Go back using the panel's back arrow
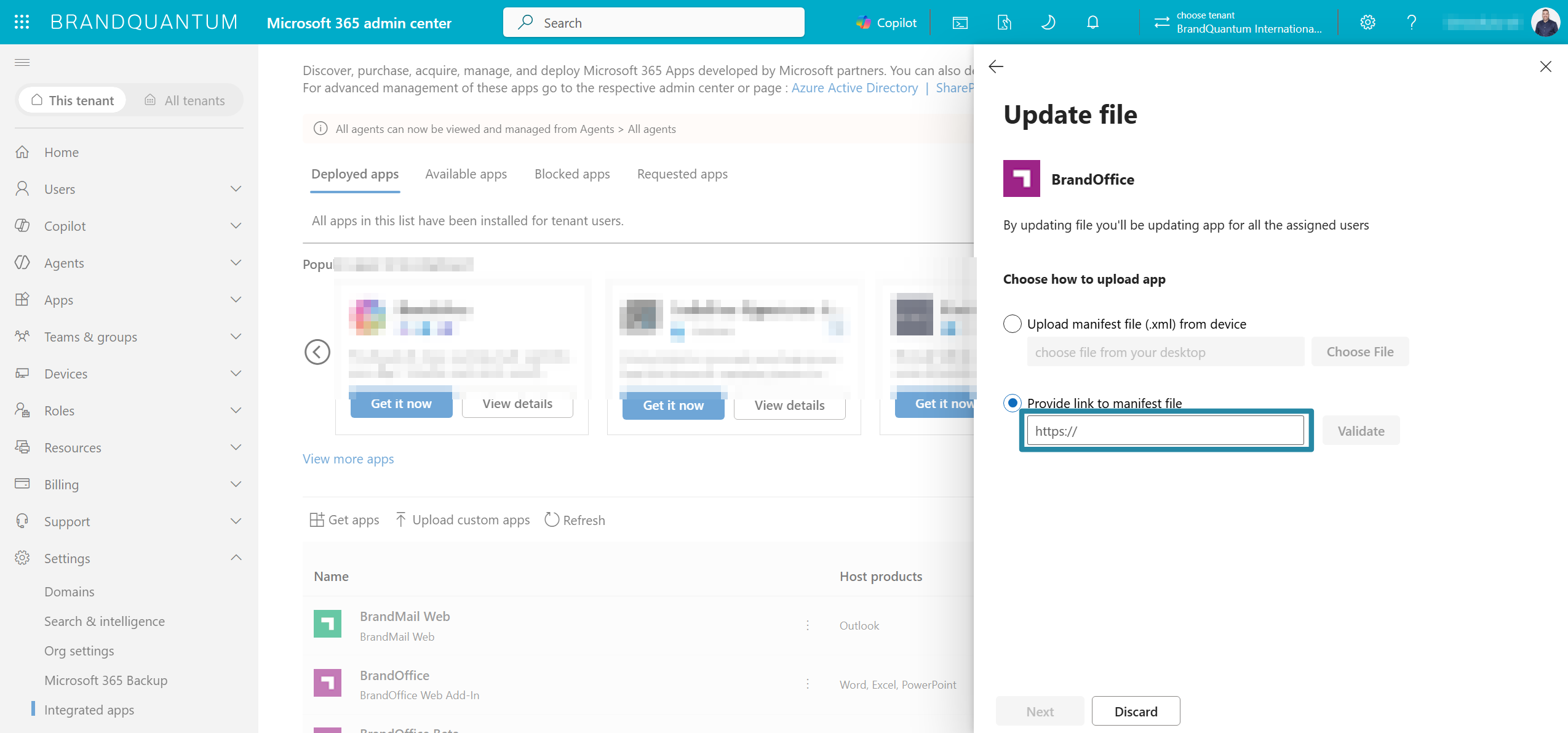The image size is (1568, 733). click(x=996, y=66)
